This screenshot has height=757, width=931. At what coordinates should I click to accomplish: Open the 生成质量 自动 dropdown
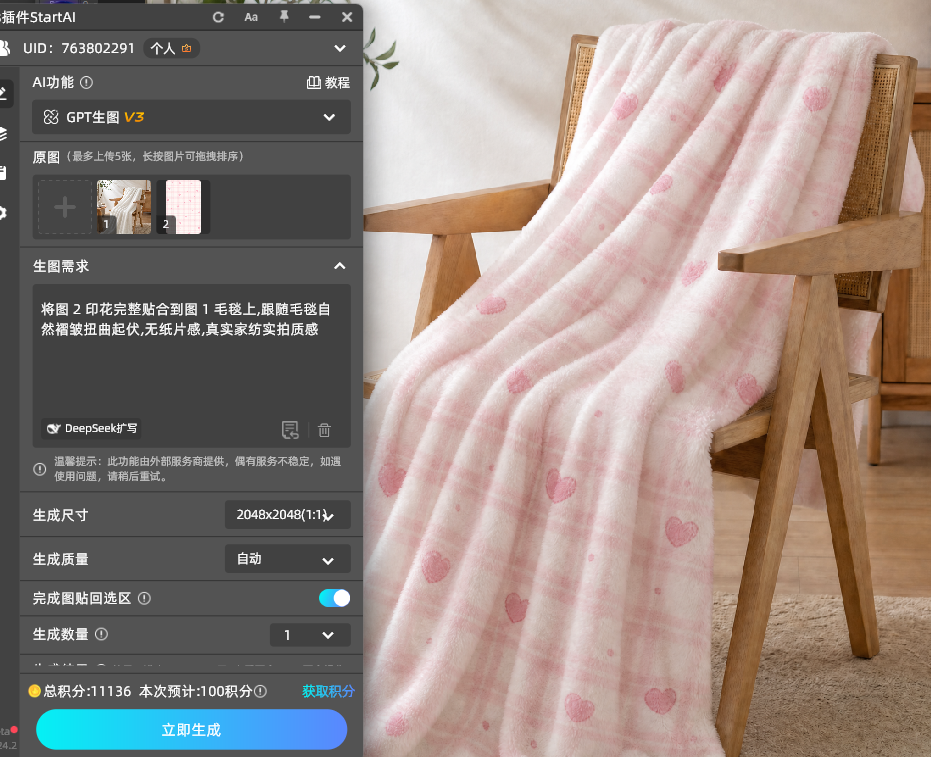coord(287,559)
